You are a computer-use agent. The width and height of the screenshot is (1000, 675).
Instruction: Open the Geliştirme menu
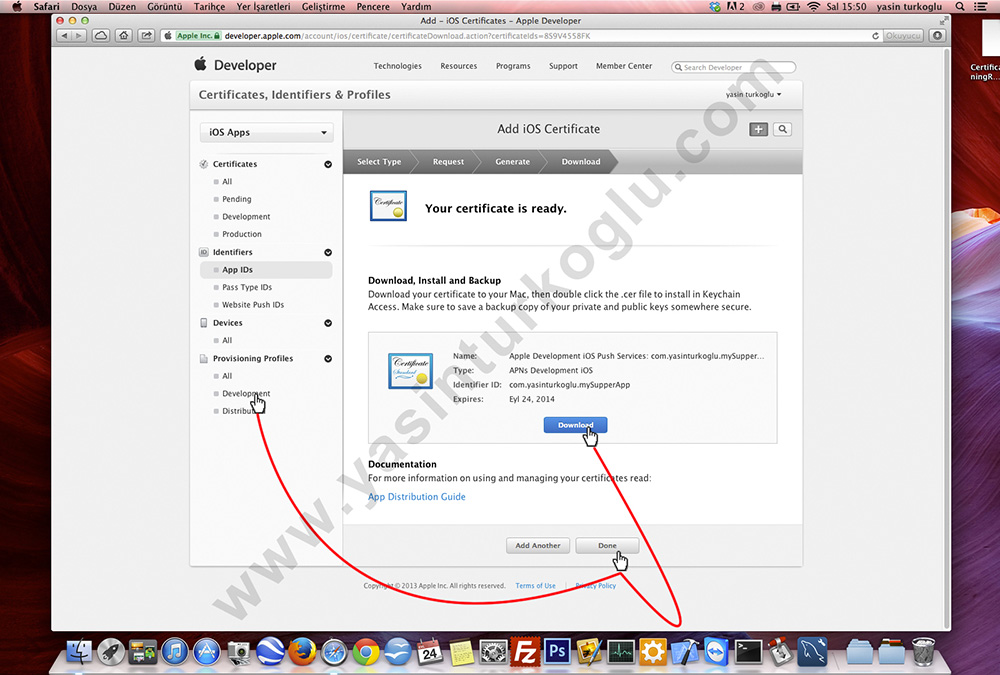(x=323, y=6)
